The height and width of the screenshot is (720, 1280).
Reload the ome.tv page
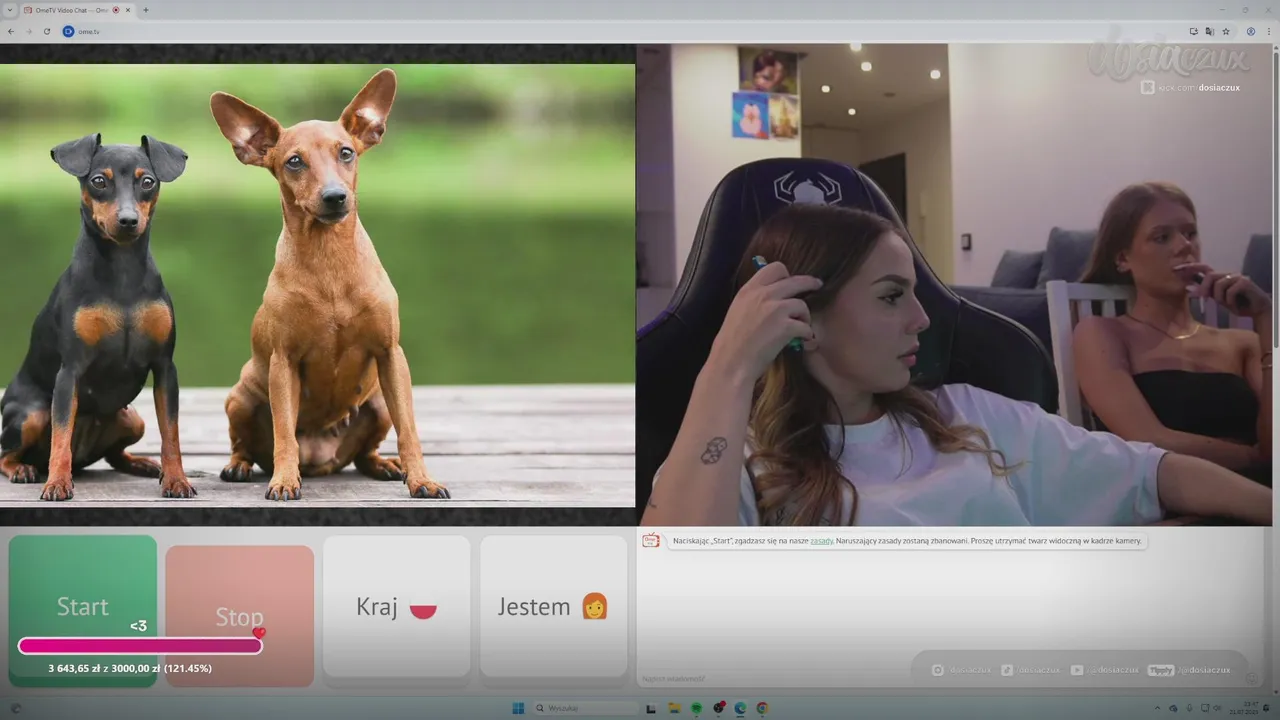(47, 31)
